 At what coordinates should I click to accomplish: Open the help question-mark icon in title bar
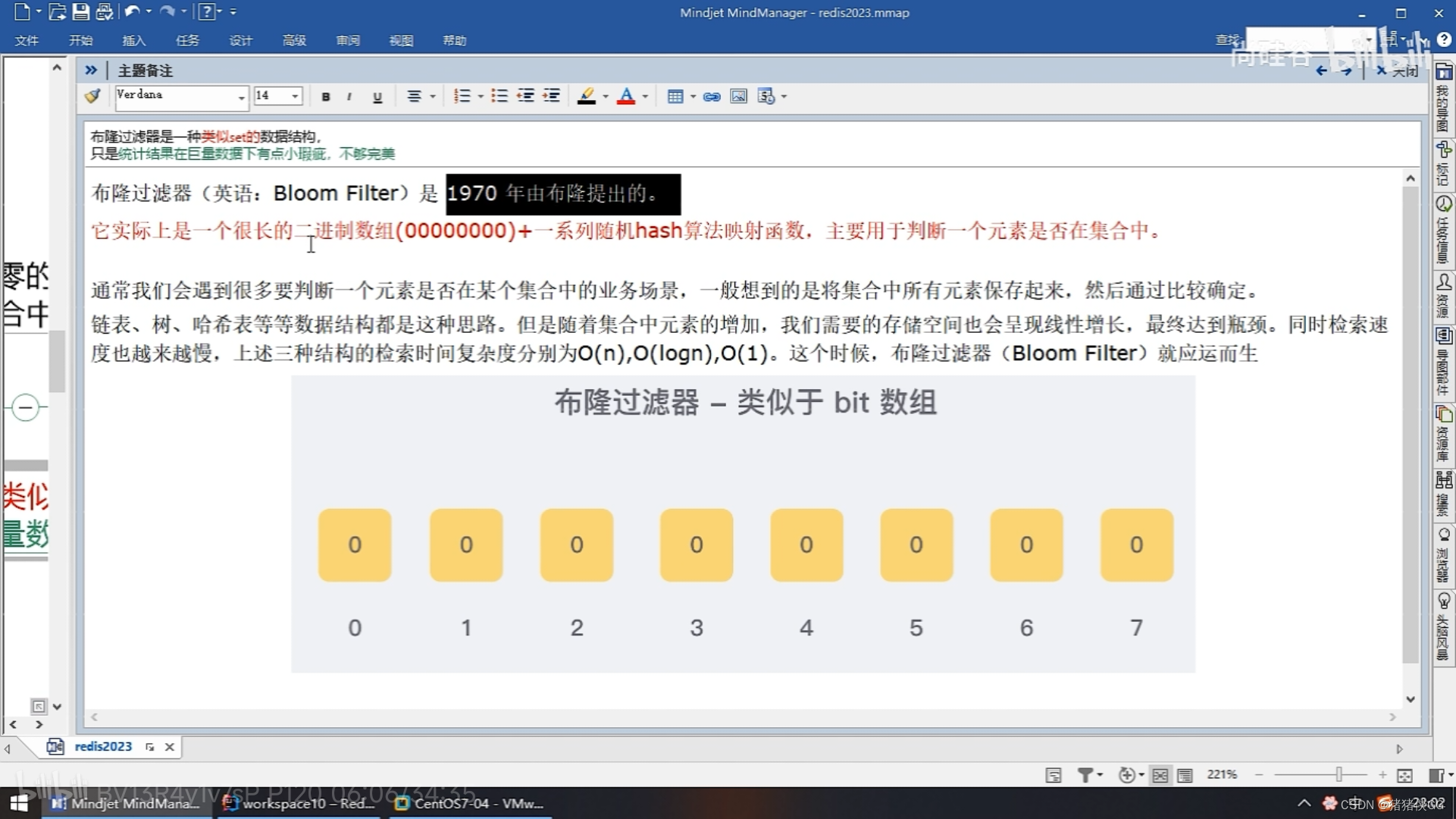(x=205, y=11)
